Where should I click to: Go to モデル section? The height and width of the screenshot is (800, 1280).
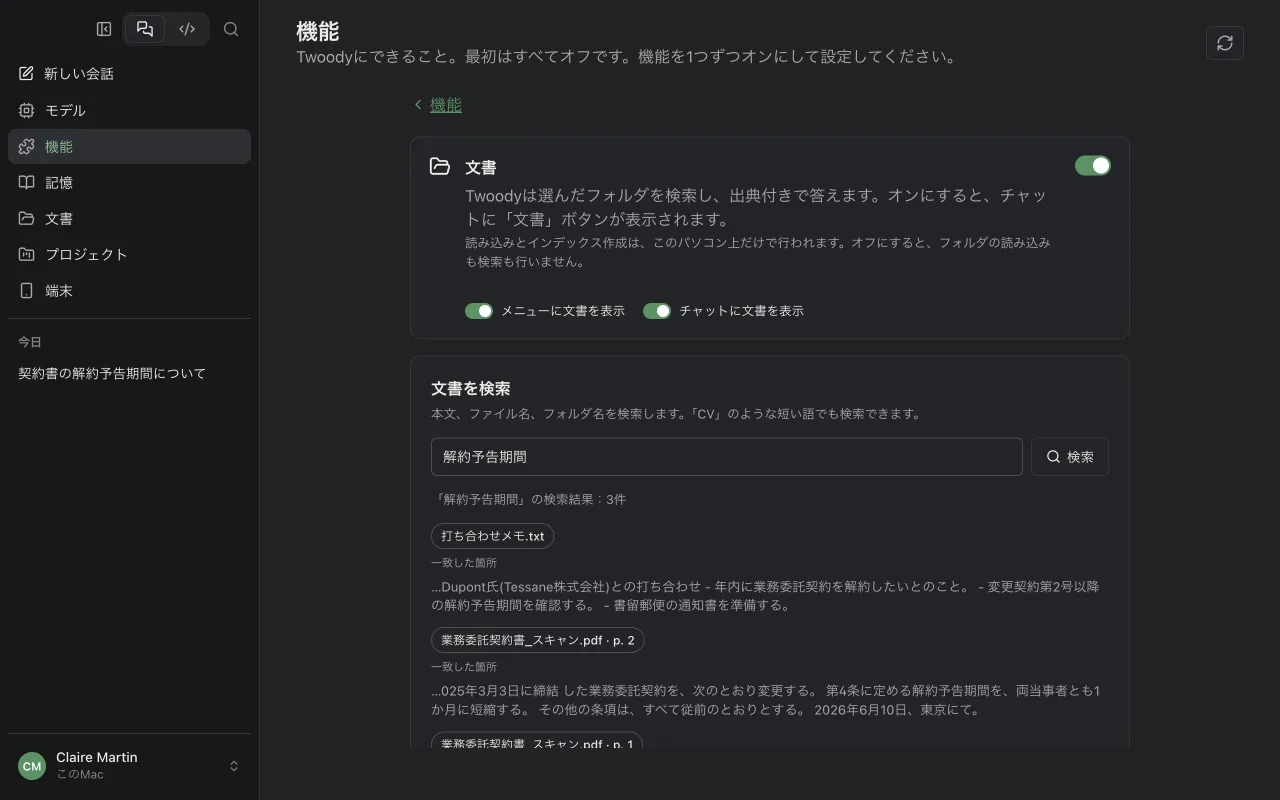130,110
